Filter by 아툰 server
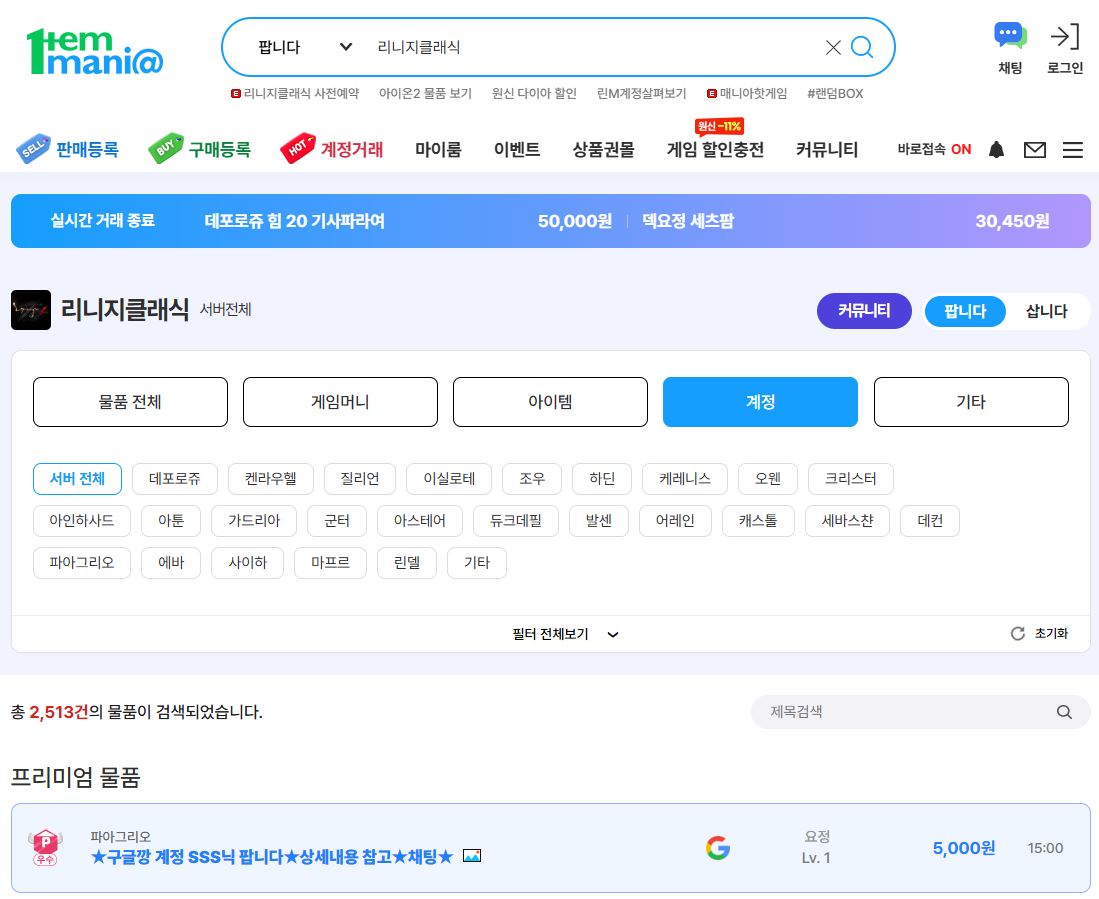1099x899 pixels. tap(171, 521)
